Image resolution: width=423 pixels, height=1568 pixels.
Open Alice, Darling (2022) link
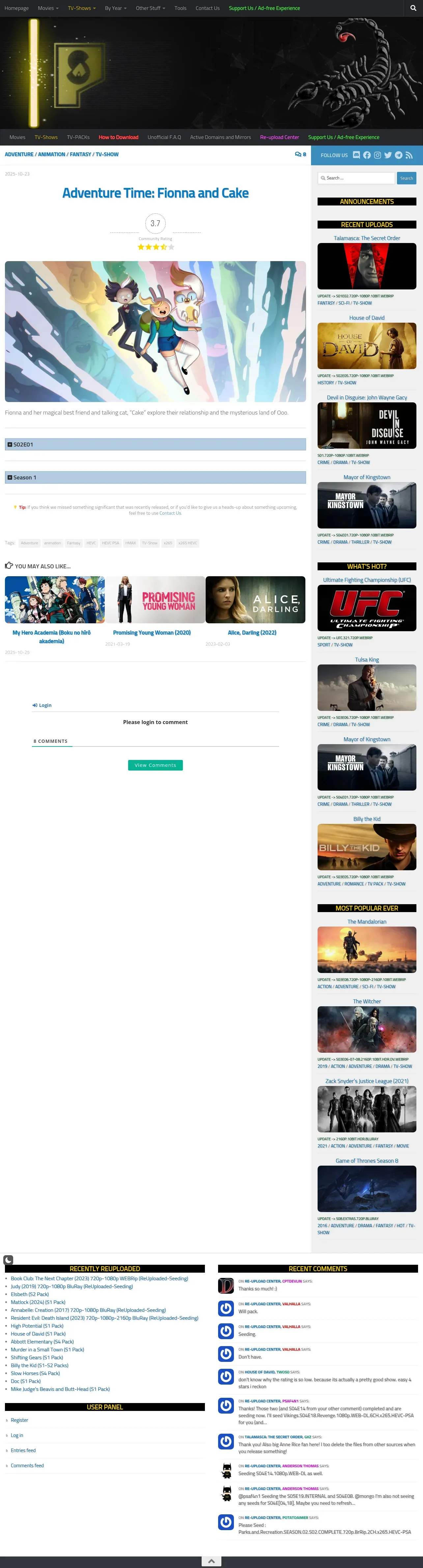(x=252, y=633)
